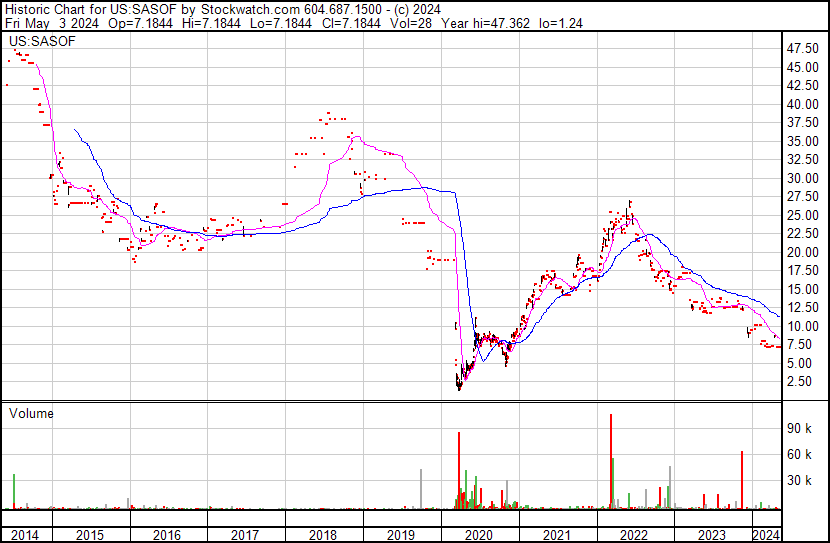Select the 2023 year label
The image size is (830, 543).
coord(712,535)
